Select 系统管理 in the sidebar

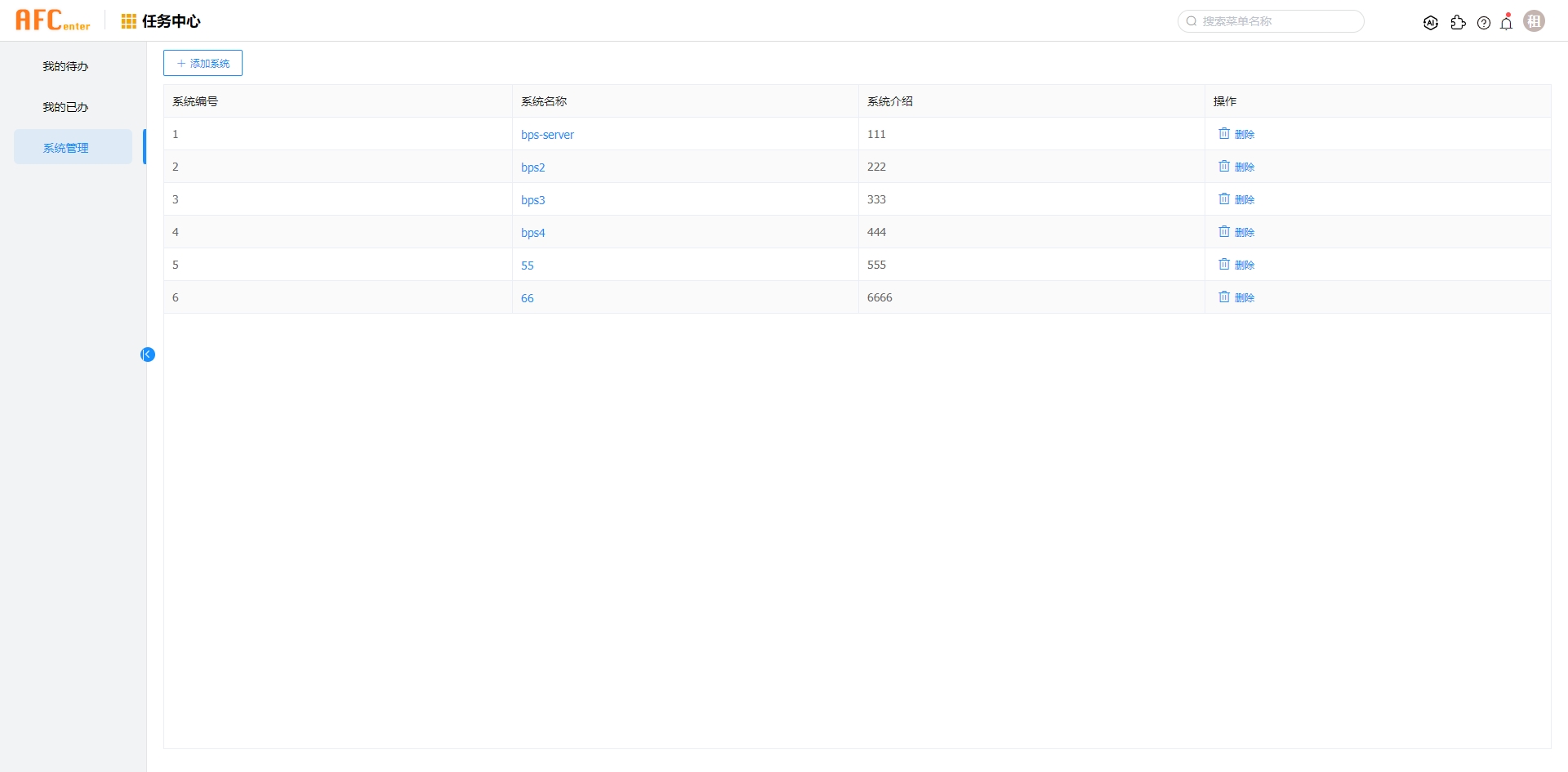click(65, 148)
